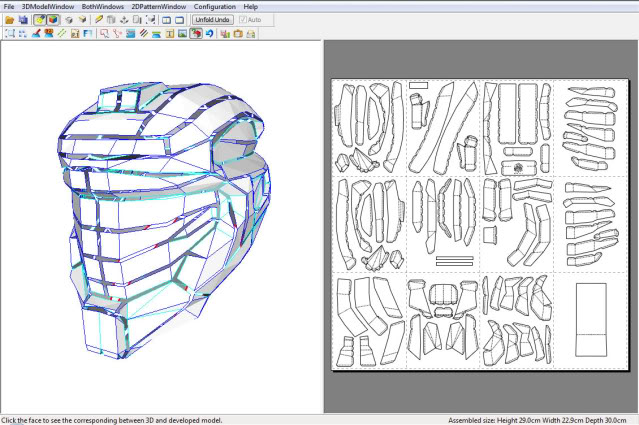The width and height of the screenshot is (639, 425).
Task: Open the Configuration menu
Action: 215,6
